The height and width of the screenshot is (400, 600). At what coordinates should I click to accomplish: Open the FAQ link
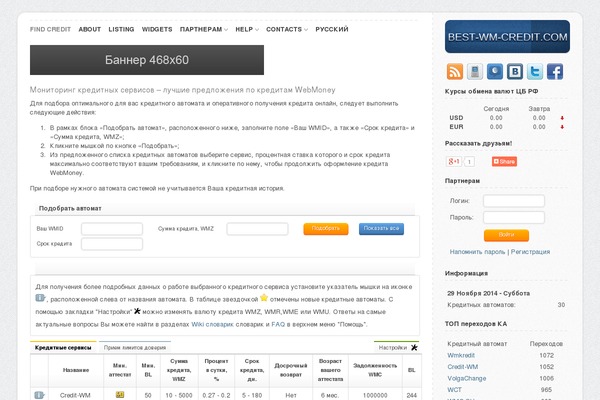tap(278, 324)
